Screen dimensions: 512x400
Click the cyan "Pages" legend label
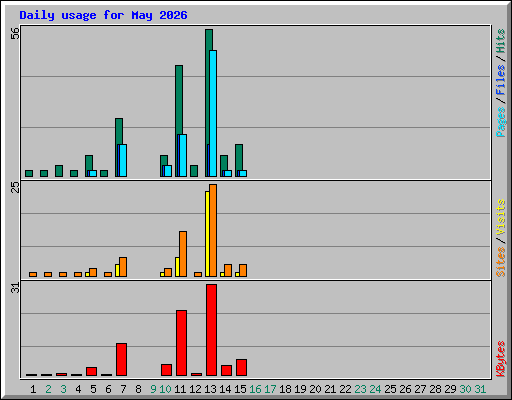click(500, 122)
